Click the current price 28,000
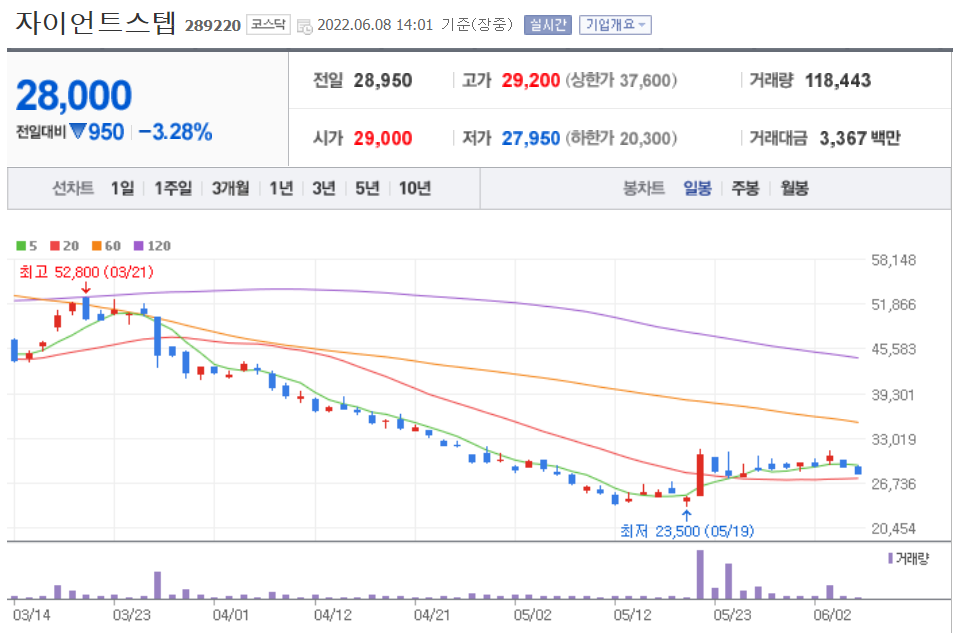The height and width of the screenshot is (633, 953). tap(74, 95)
